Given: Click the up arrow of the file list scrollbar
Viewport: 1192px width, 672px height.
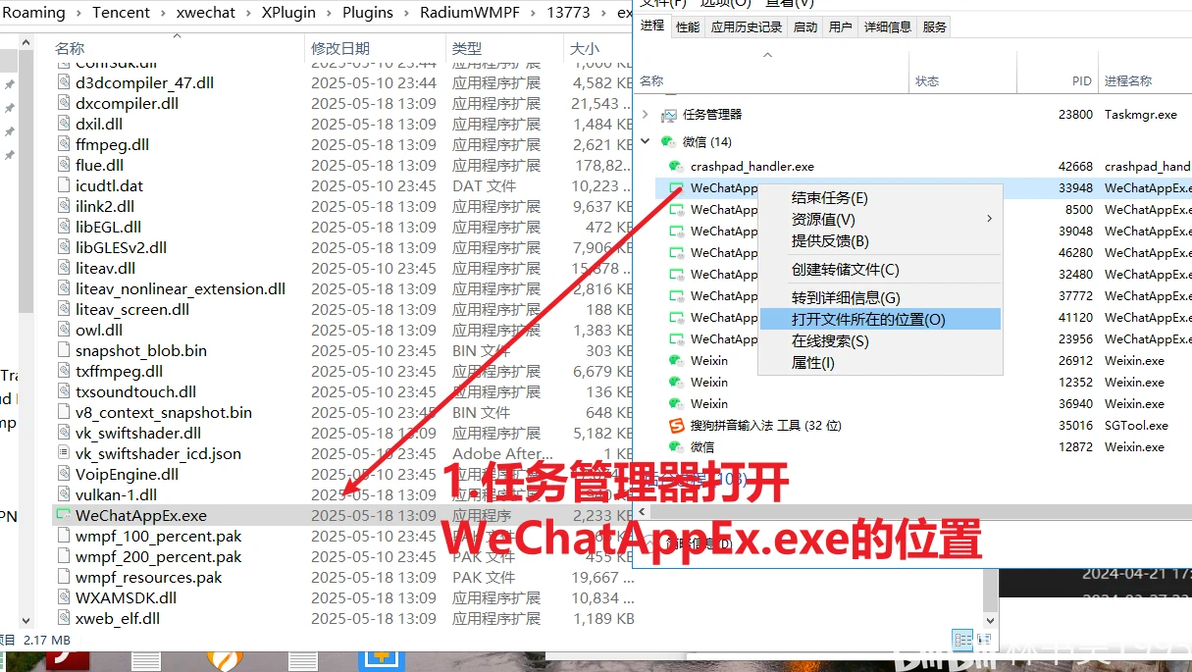Looking at the screenshot, I should point(26,43).
